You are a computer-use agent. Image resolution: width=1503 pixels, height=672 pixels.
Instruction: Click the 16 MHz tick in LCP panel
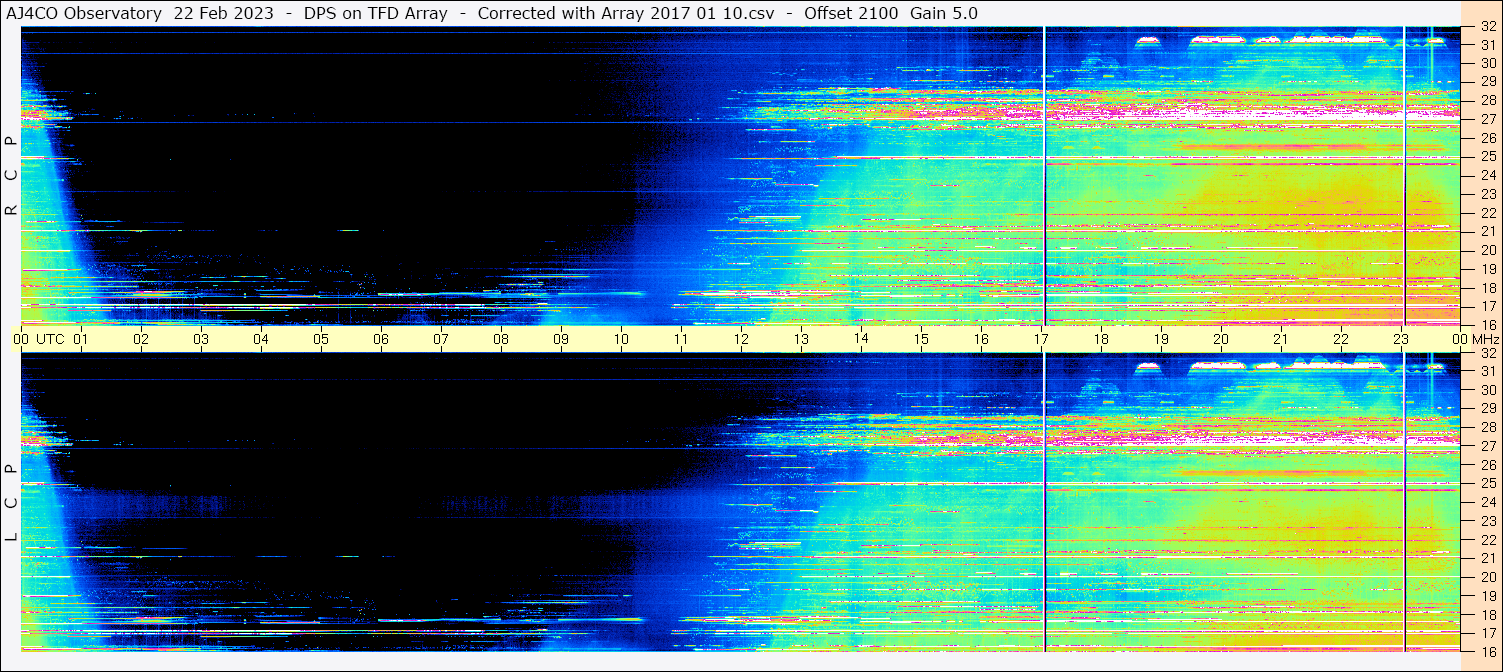tap(1487, 650)
